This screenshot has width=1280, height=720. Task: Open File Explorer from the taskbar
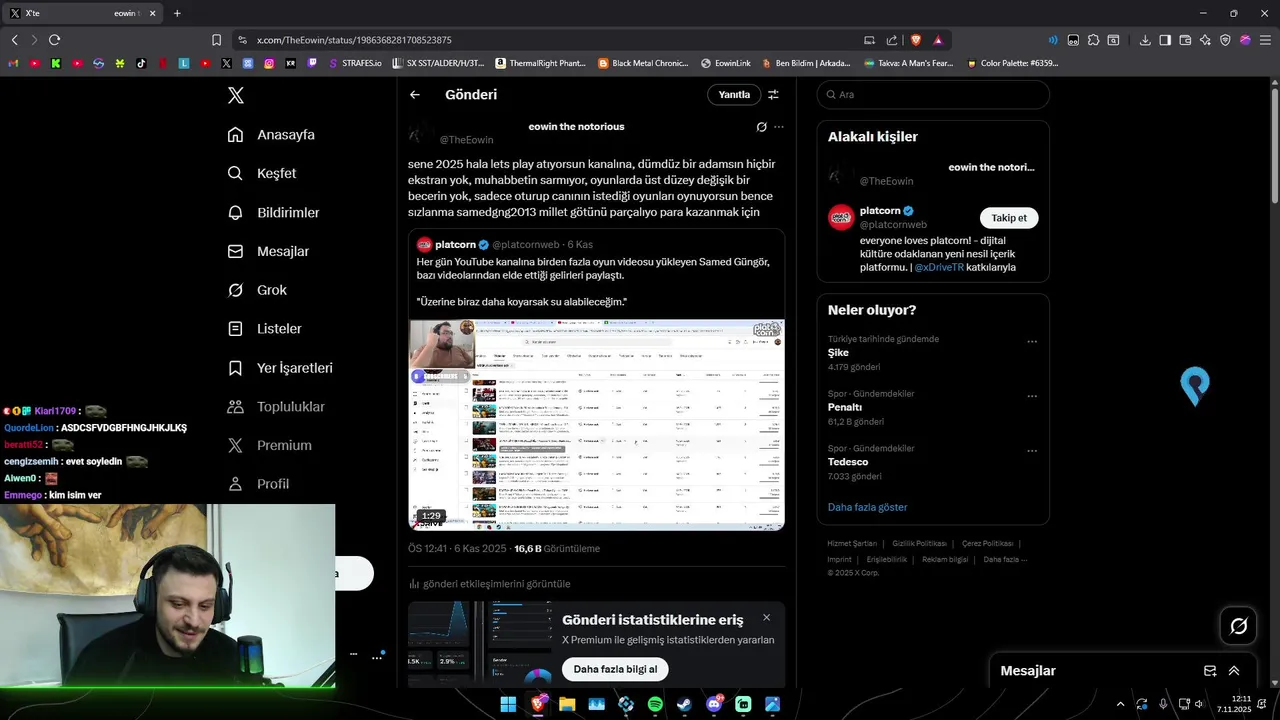tap(567, 704)
